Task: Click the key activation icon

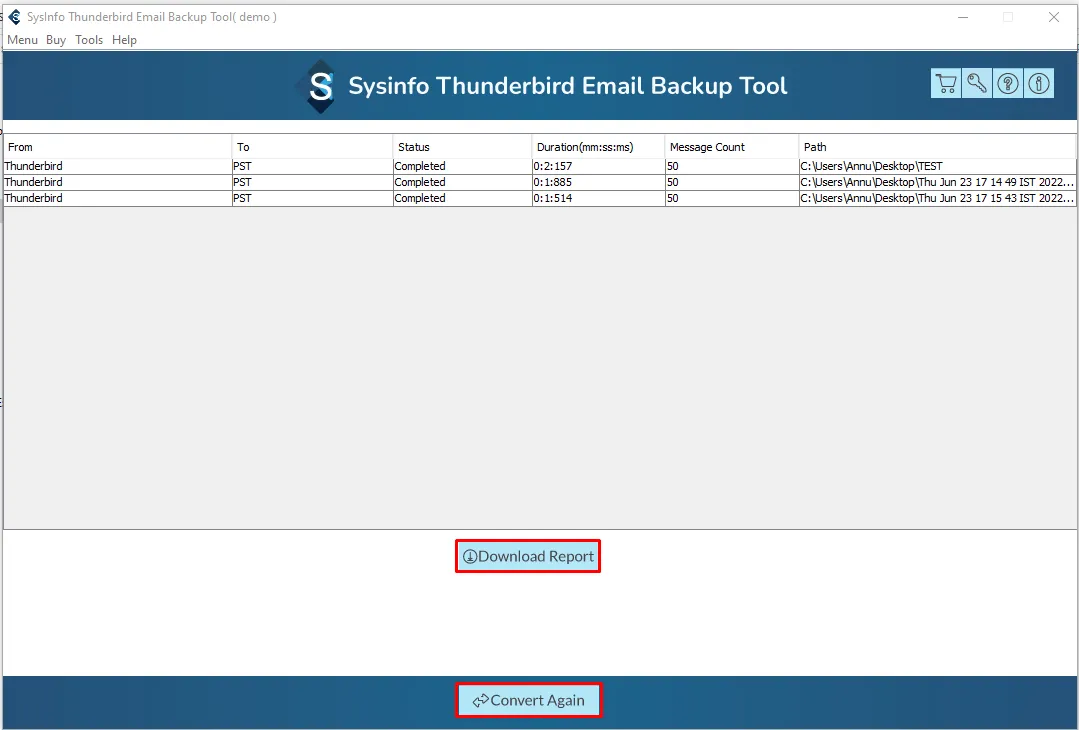Action: coord(977,83)
